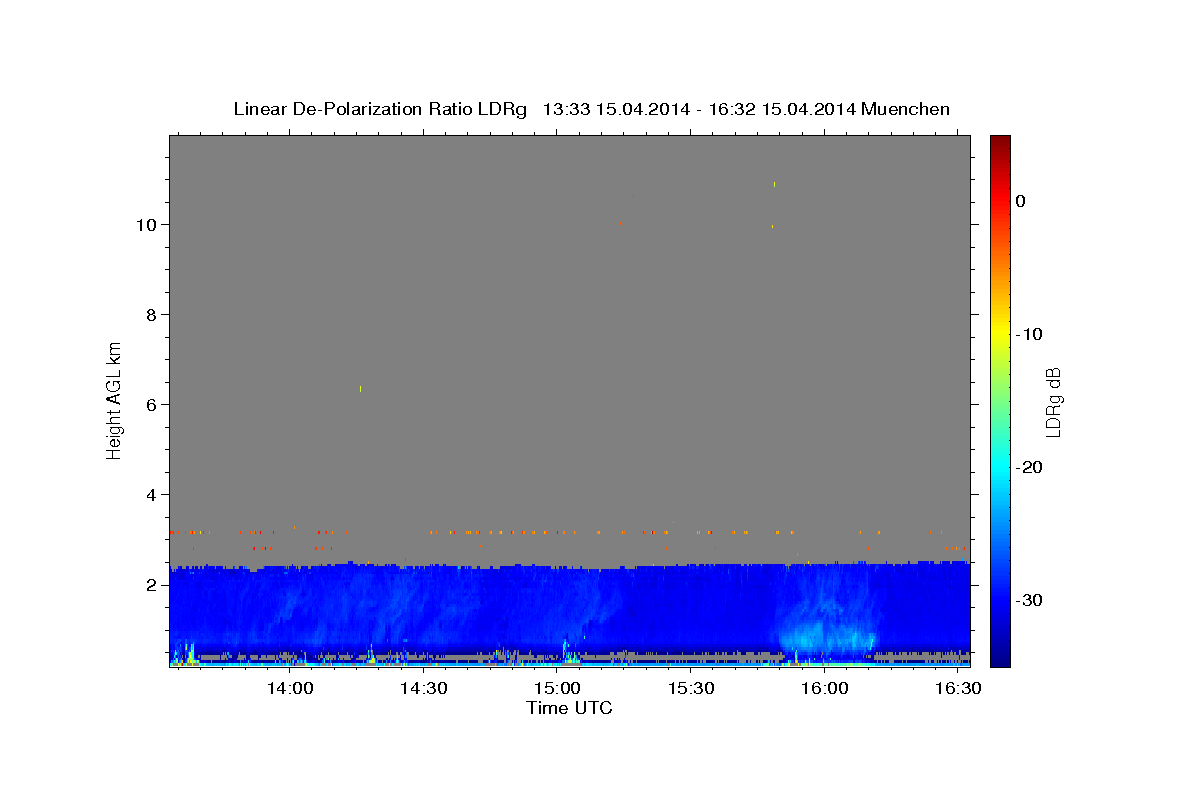Click the 16:30 time axis label

(958, 689)
